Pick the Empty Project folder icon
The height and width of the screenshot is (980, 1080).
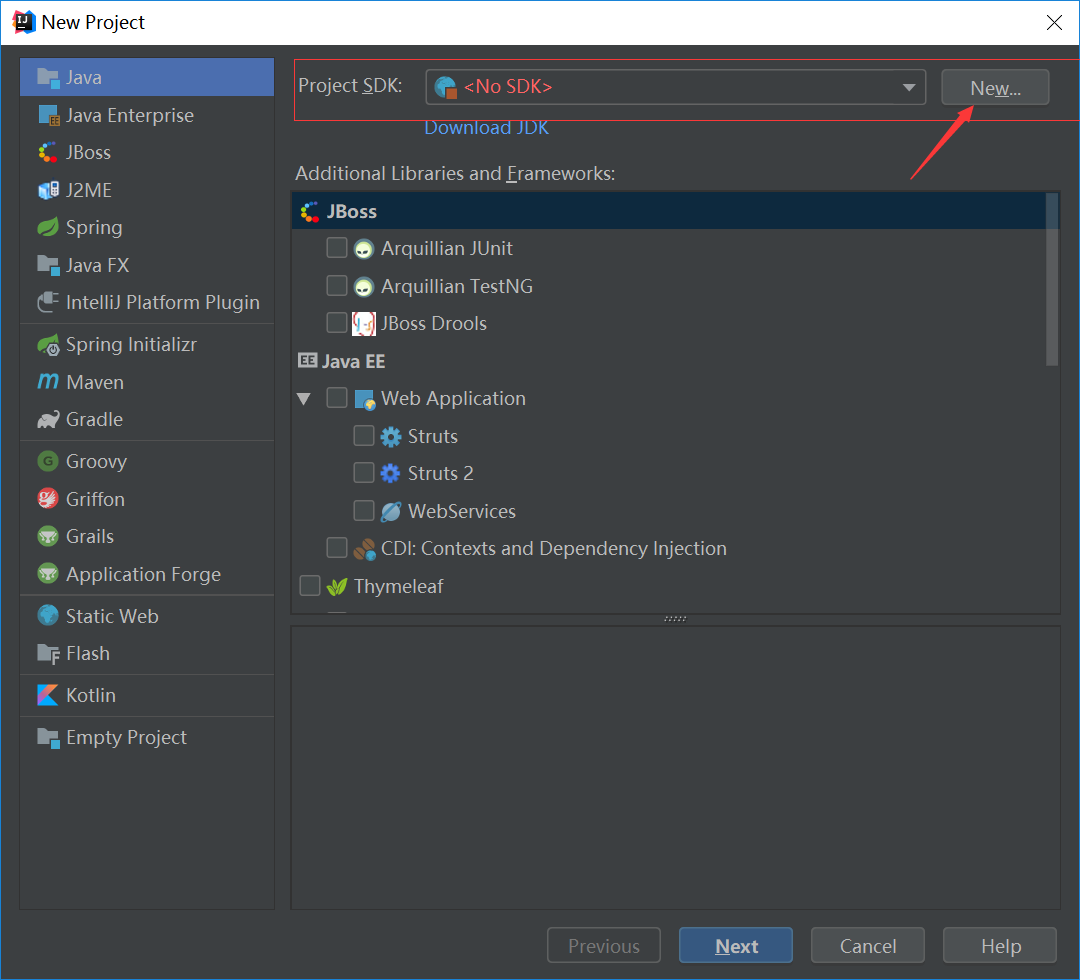48,738
